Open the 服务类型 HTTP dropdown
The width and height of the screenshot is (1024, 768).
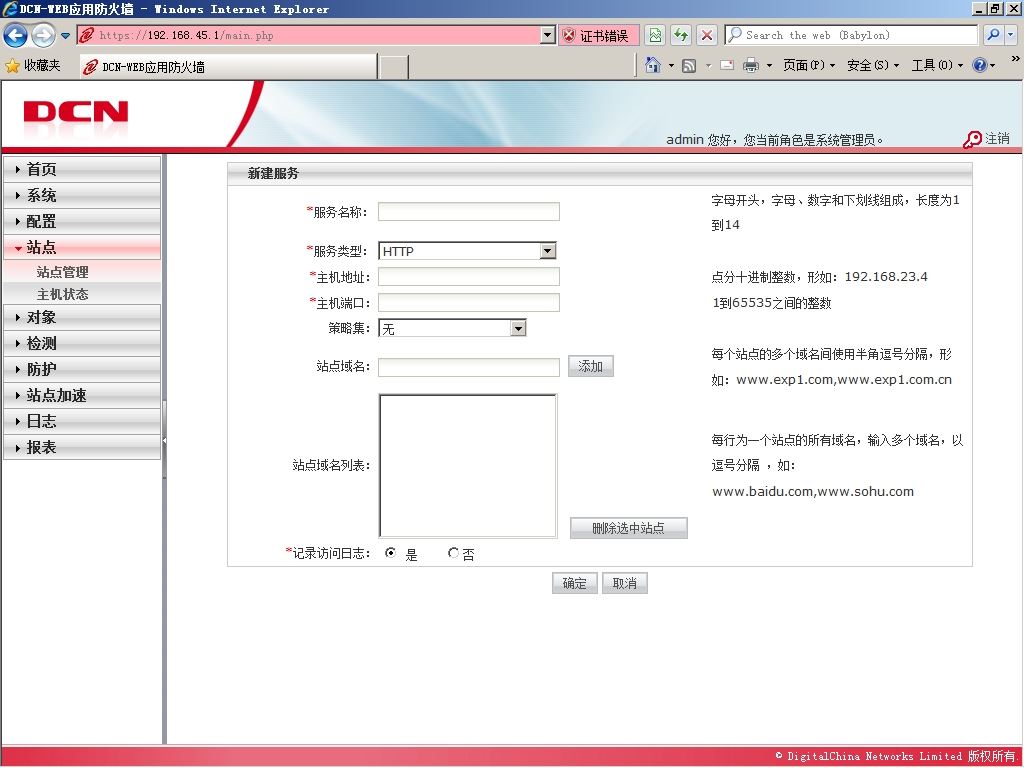click(467, 251)
